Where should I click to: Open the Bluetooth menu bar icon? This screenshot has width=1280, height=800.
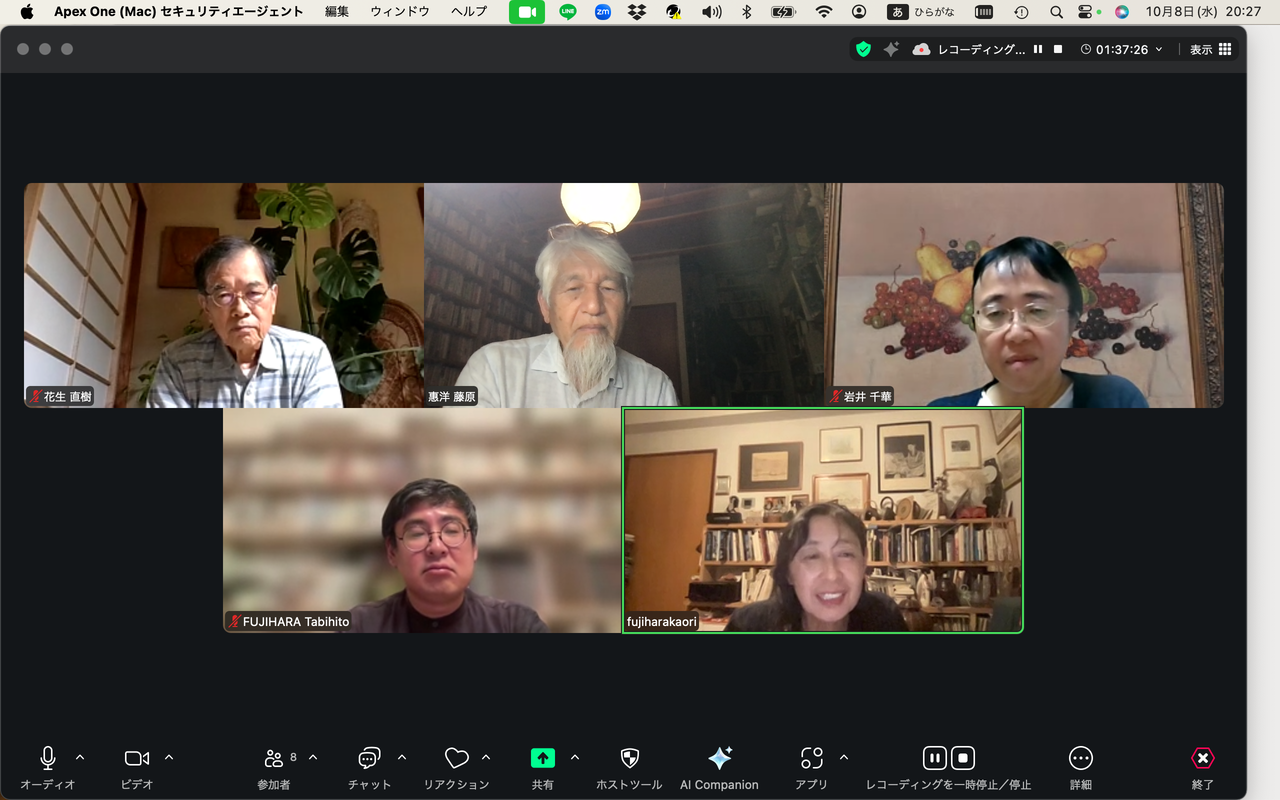tap(746, 12)
